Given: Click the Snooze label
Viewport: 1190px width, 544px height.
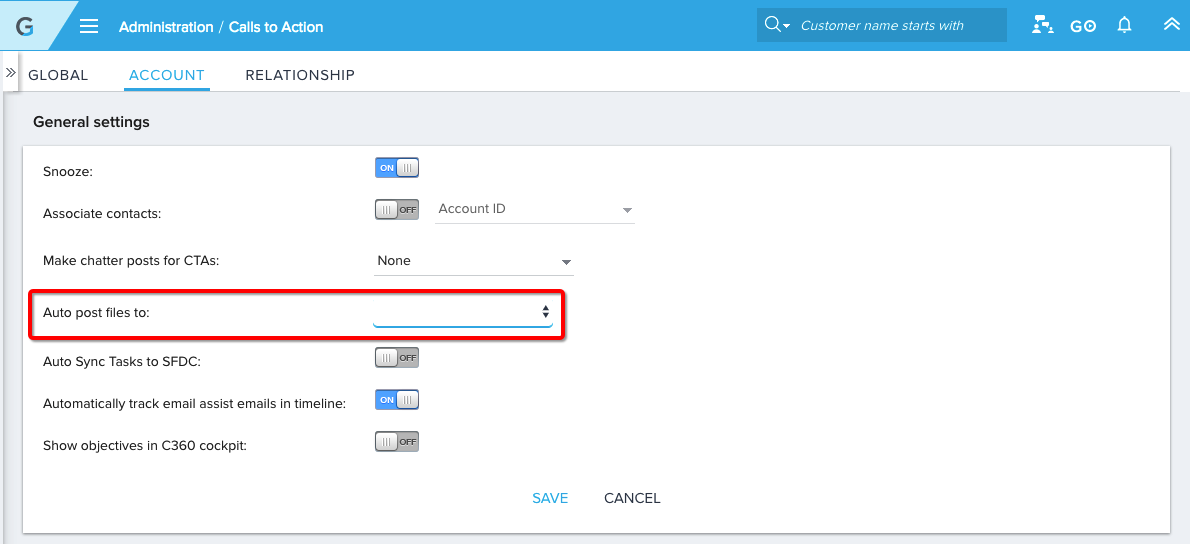Looking at the screenshot, I should pos(68,172).
